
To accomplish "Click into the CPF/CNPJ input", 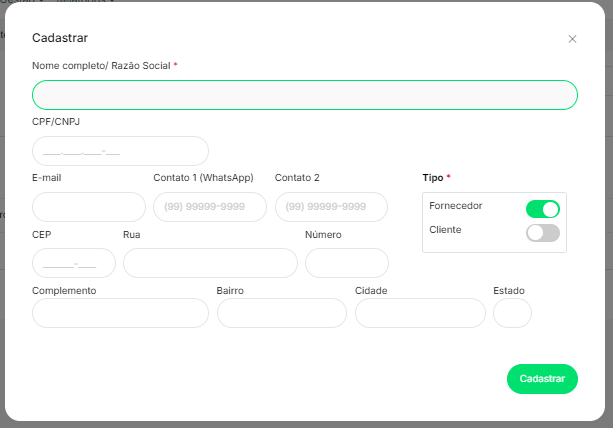I will coord(120,151).
